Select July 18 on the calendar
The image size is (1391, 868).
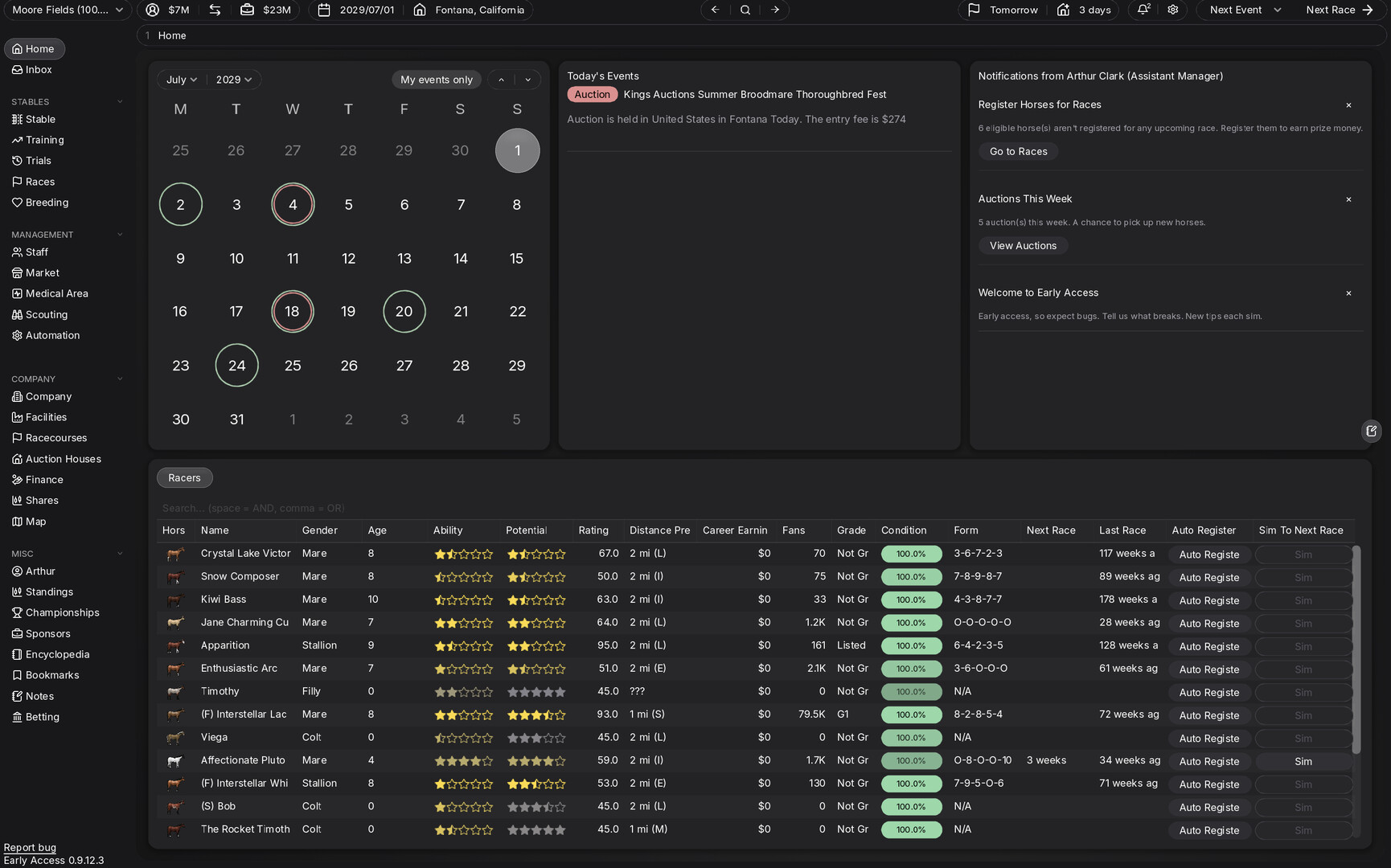(292, 311)
